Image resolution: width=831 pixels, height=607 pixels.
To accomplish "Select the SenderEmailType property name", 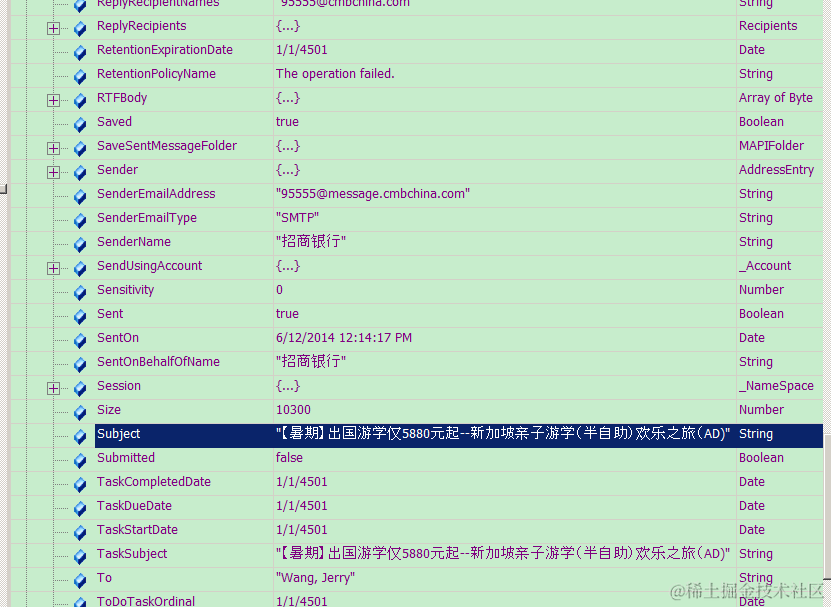I will [147, 218].
